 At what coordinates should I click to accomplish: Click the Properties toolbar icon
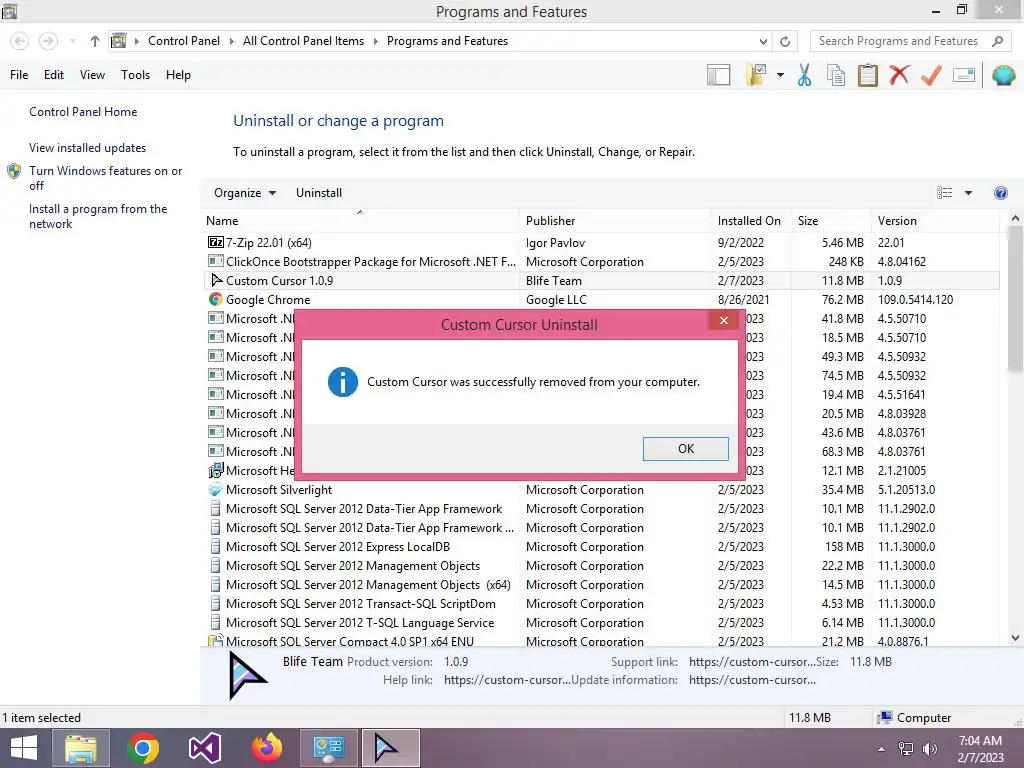(x=964, y=75)
